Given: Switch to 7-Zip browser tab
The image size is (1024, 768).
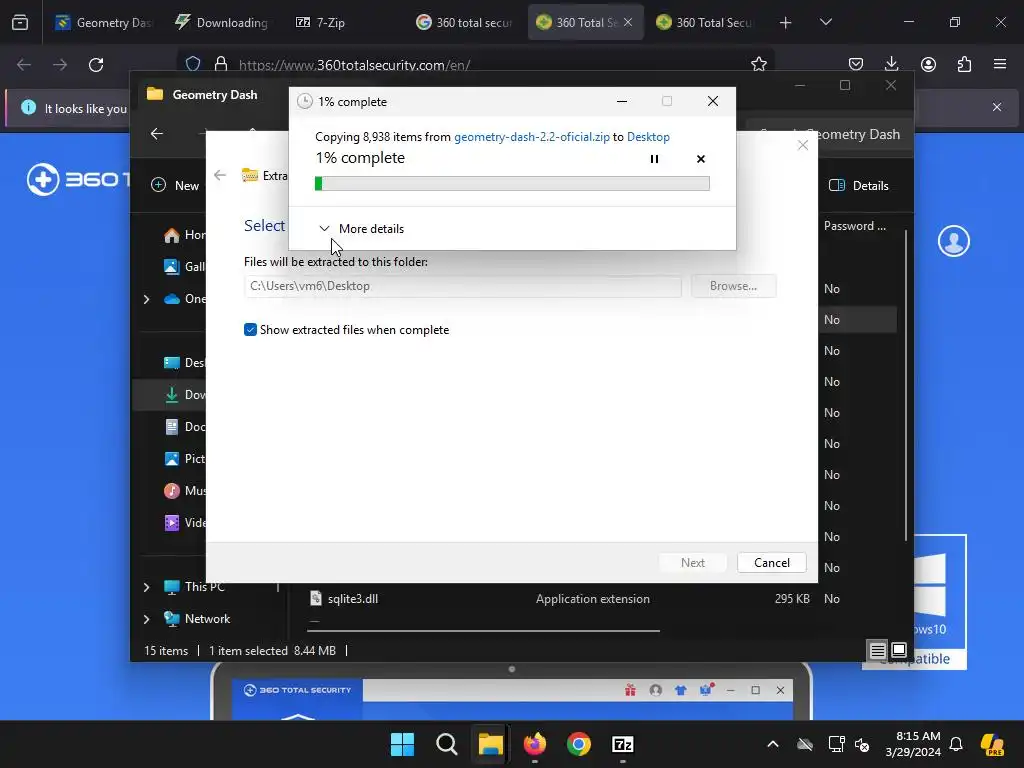Looking at the screenshot, I should [x=321, y=22].
